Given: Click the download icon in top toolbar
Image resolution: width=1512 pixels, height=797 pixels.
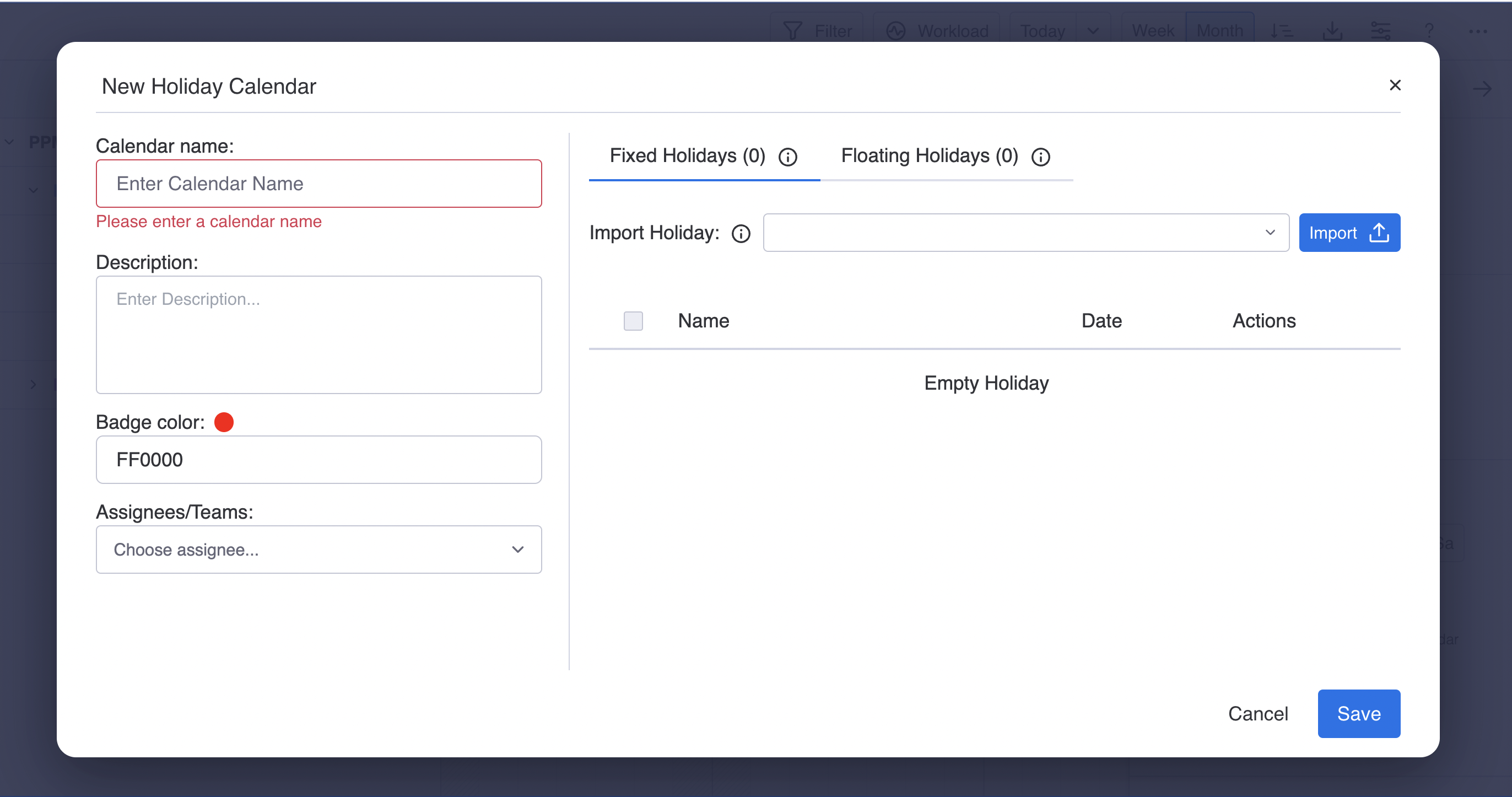Looking at the screenshot, I should [1332, 30].
